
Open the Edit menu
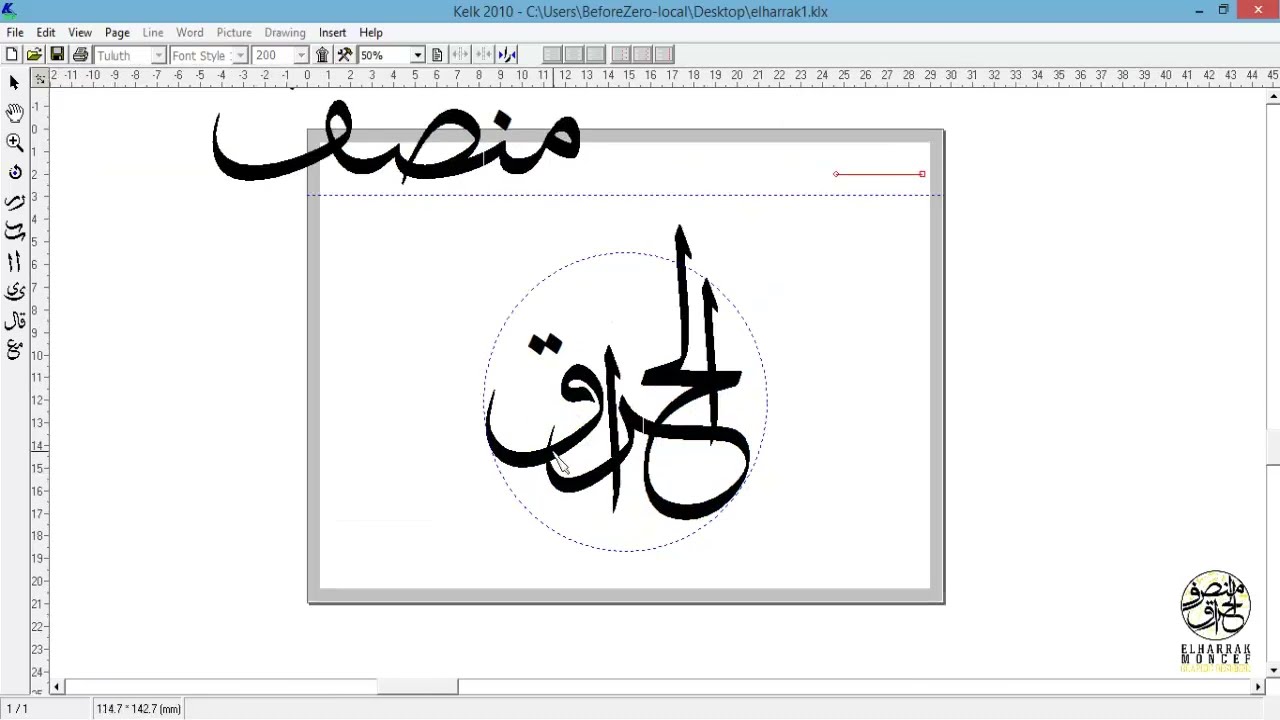pos(46,32)
